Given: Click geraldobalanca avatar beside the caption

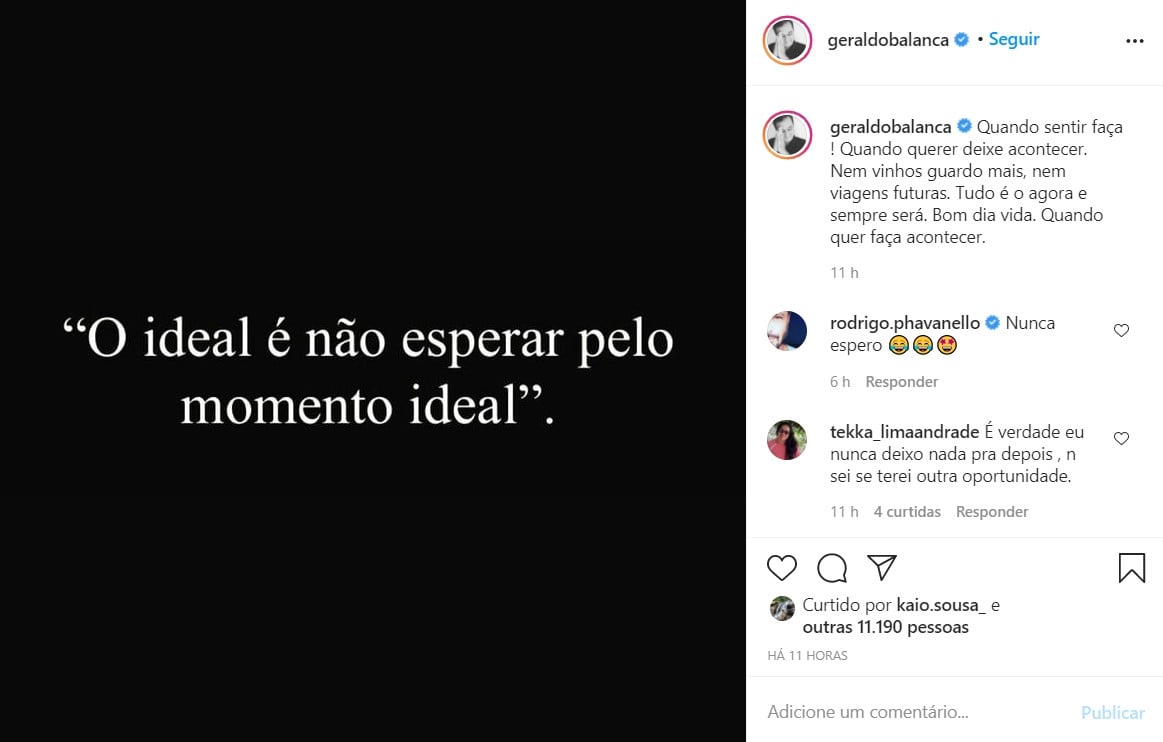Looking at the screenshot, I should click(788, 135).
